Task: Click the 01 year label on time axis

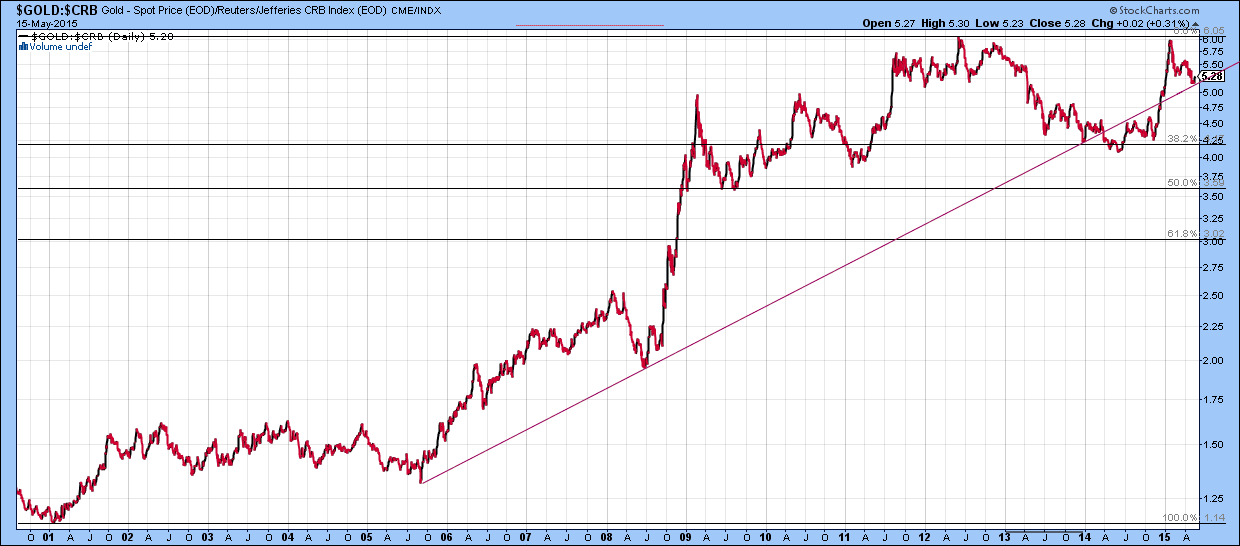Action: 48,537
